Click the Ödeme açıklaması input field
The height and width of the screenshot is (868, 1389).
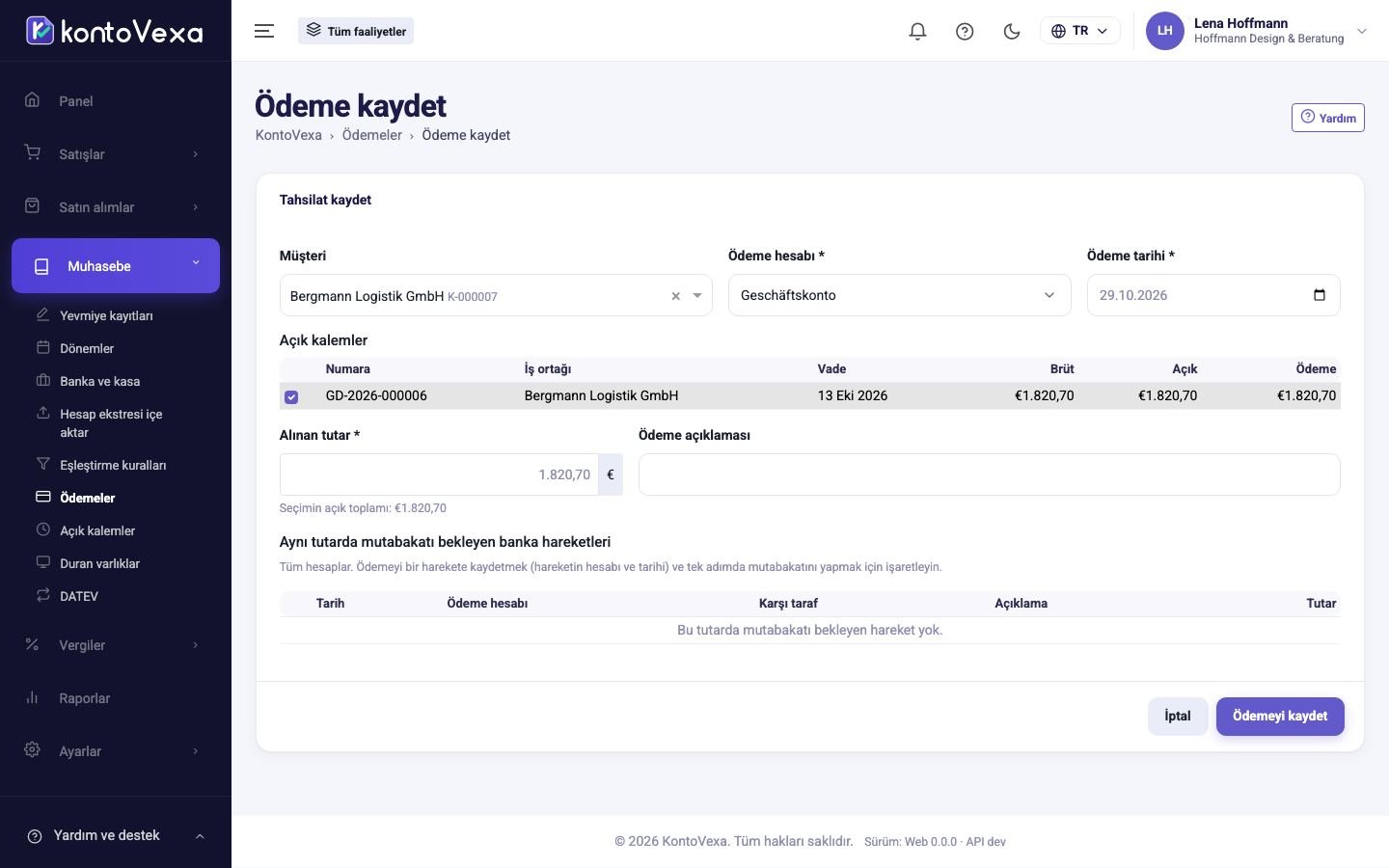989,475
